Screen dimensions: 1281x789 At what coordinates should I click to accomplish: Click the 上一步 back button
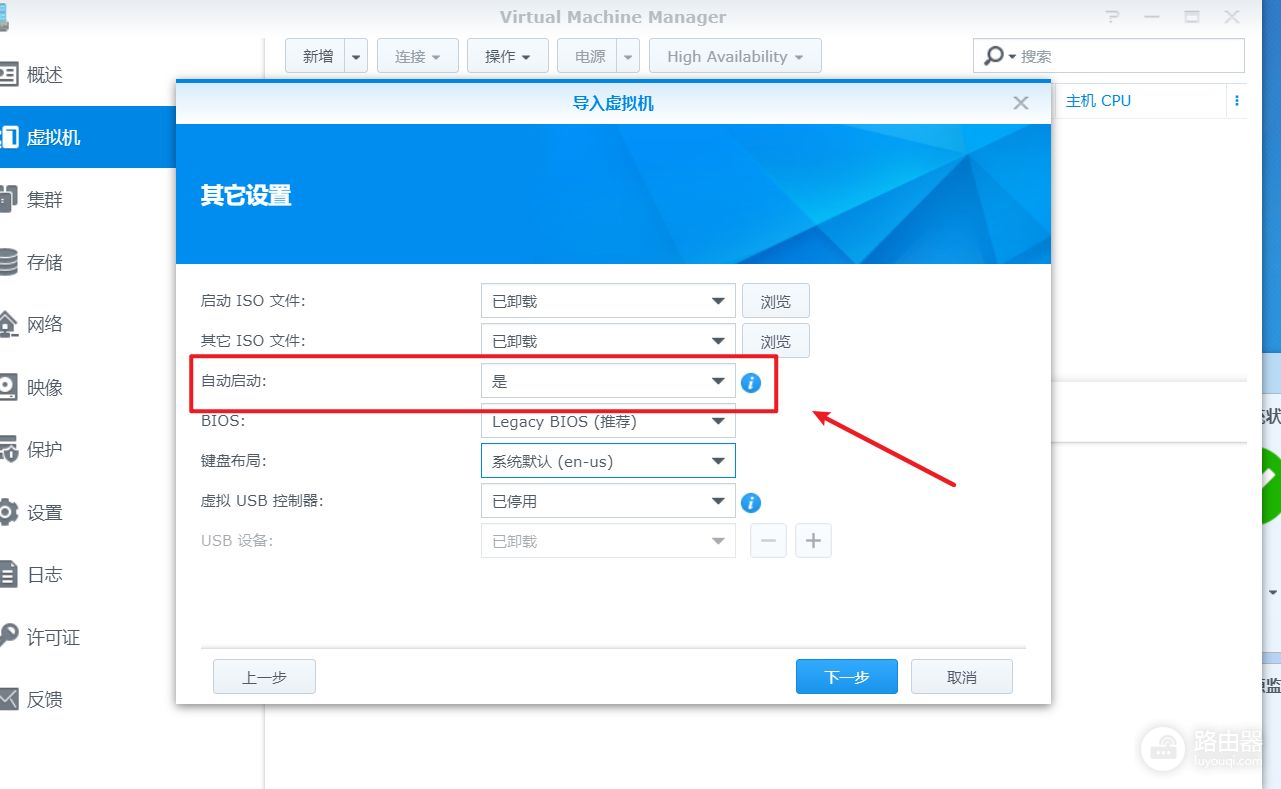[x=264, y=677]
